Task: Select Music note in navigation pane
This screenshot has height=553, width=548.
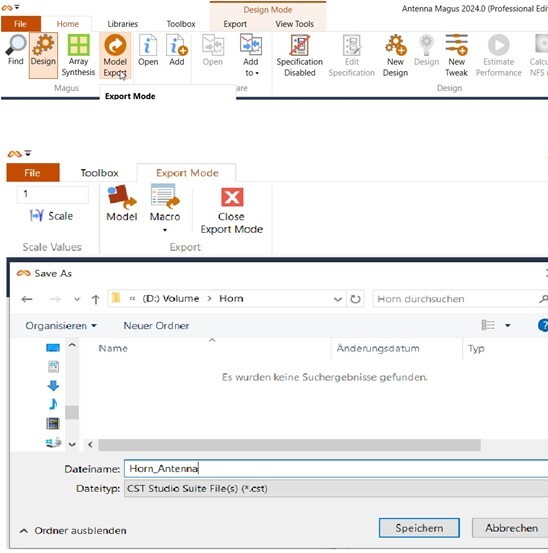Action: point(53,404)
